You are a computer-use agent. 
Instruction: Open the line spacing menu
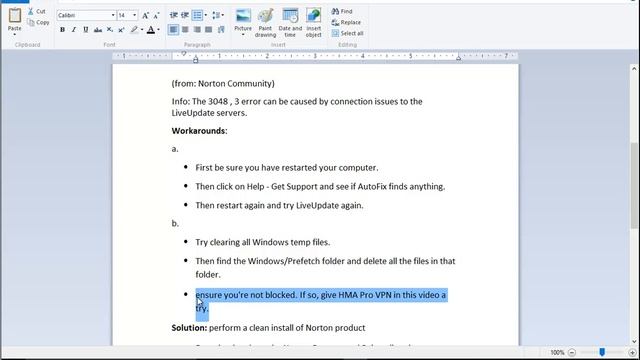pos(218,16)
